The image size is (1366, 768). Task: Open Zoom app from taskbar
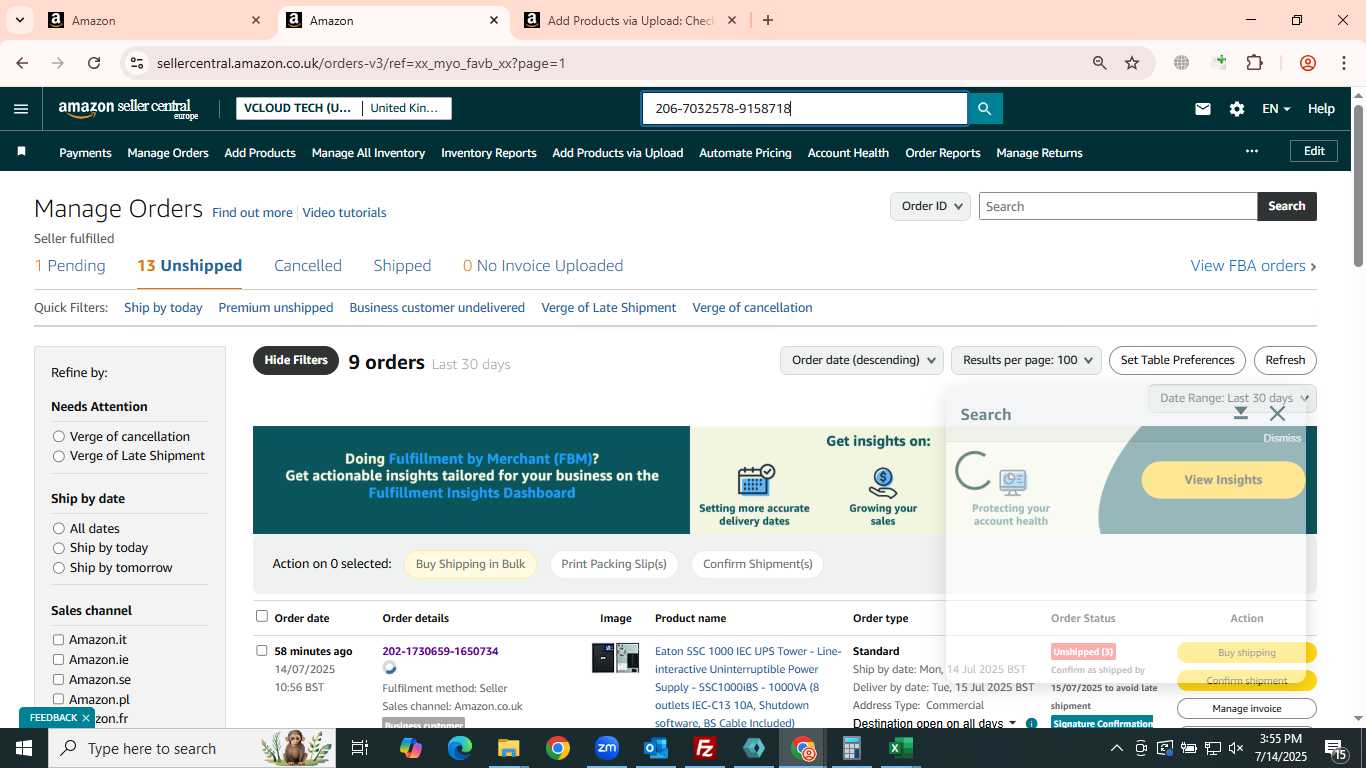pyautogui.click(x=607, y=748)
